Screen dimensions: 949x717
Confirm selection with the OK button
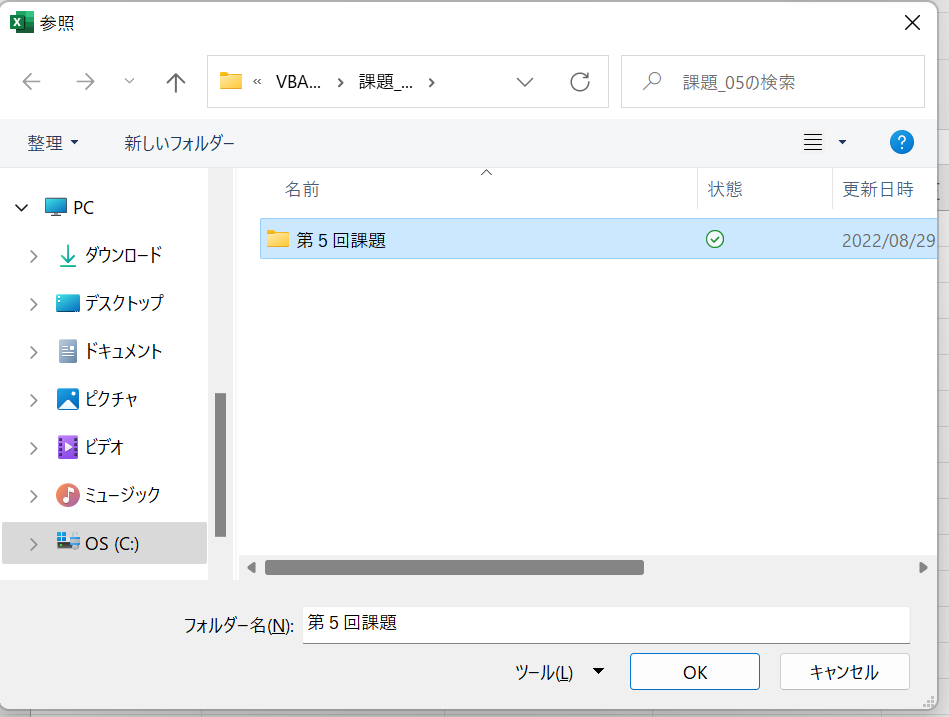coord(694,671)
